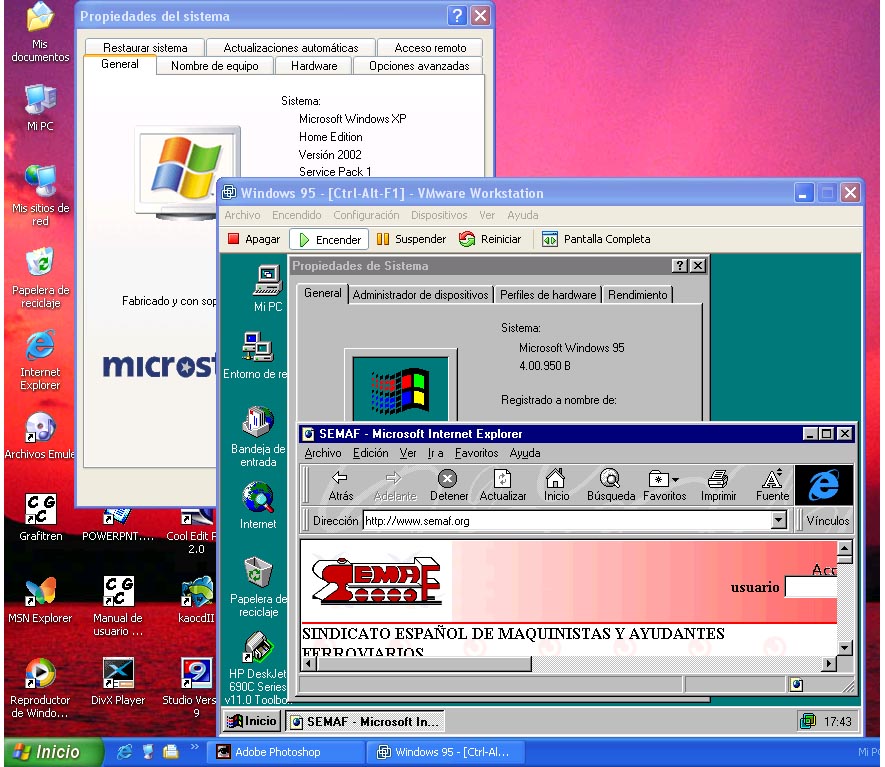Click Internet Explorer icon on XP desktop
Screen dimensions: 885x767
pos(40,360)
